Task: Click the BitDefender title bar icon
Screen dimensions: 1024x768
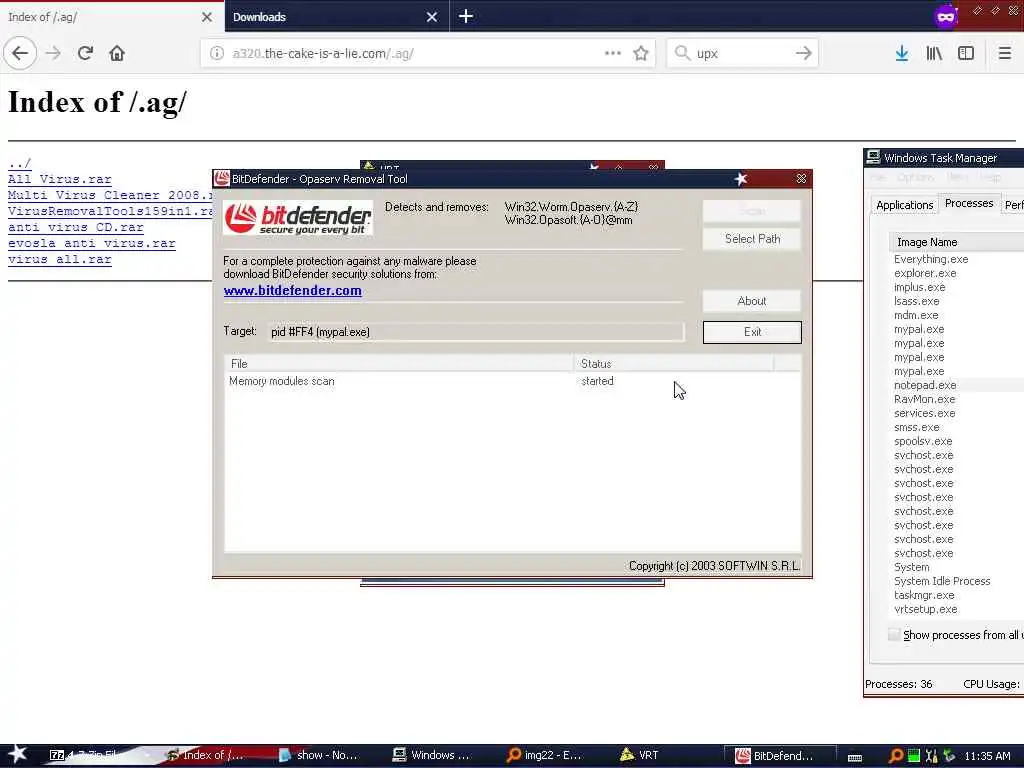Action: [222, 178]
